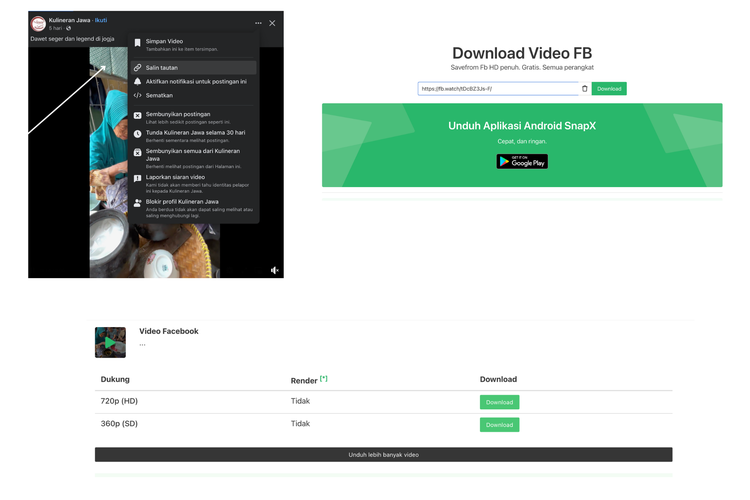This screenshot has height=500, width=750.
Task: Click the bell icon for post notifications
Action: pyautogui.click(x=138, y=82)
